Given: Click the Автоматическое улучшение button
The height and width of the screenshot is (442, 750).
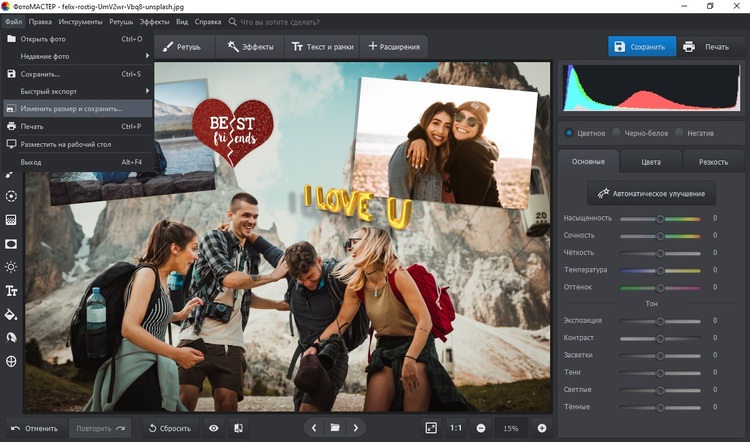Looking at the screenshot, I should pyautogui.click(x=651, y=193).
